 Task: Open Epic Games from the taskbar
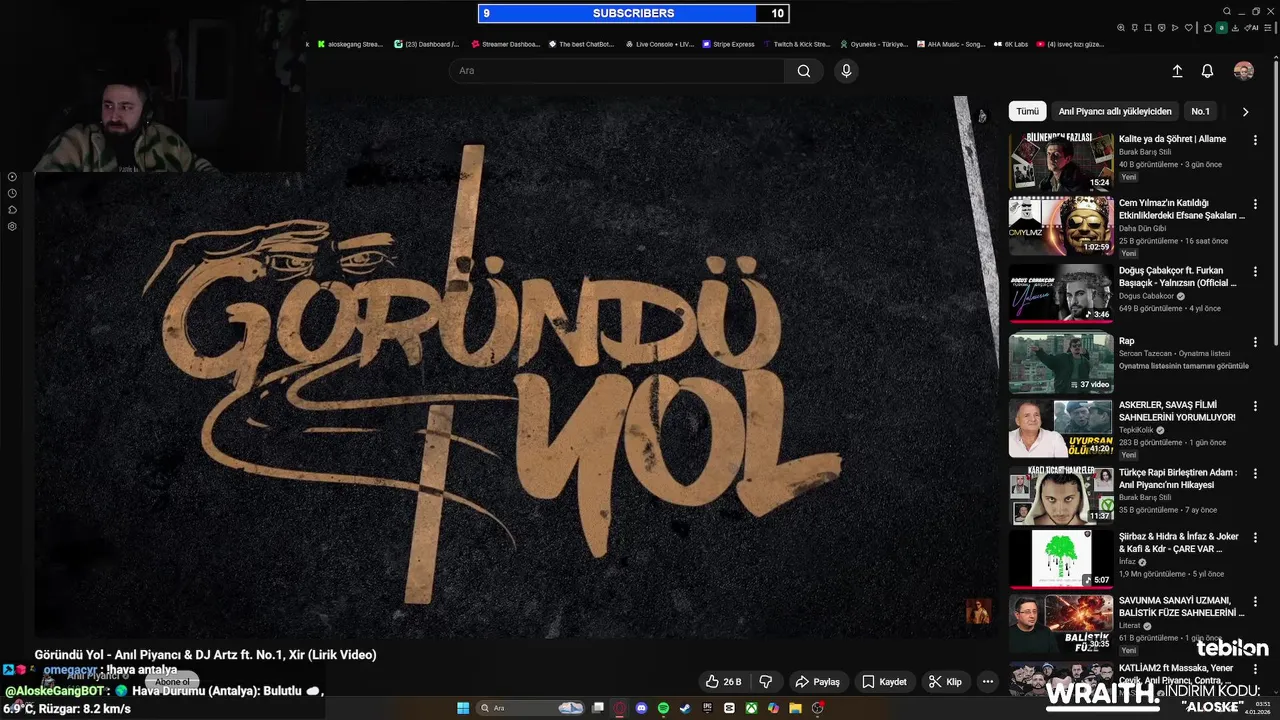(x=707, y=708)
